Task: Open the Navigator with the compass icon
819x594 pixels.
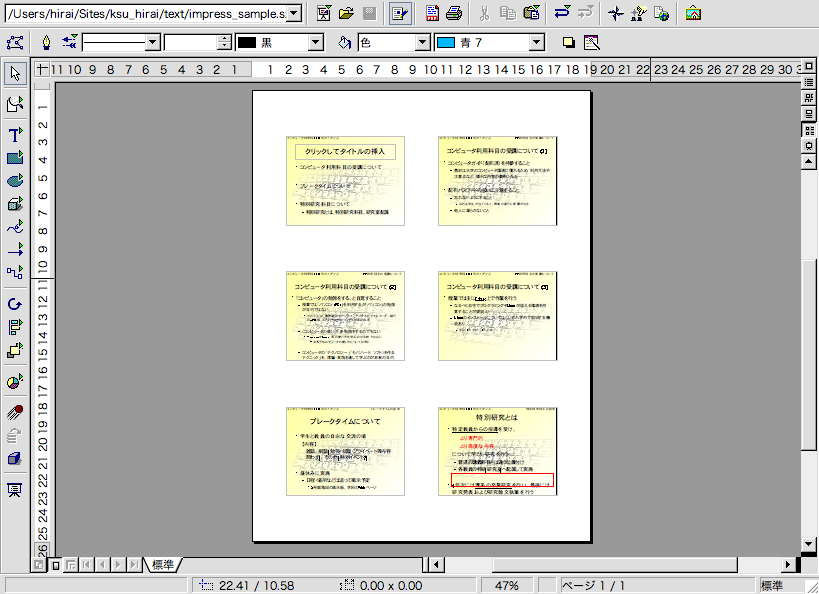Action: (616, 14)
